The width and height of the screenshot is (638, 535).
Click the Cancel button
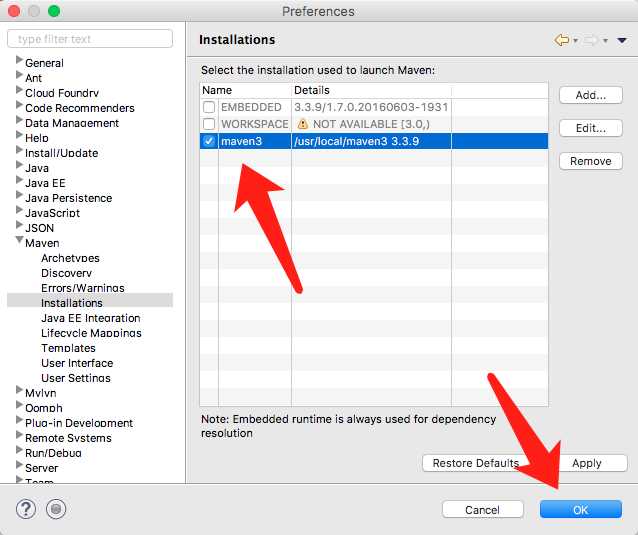pos(483,509)
